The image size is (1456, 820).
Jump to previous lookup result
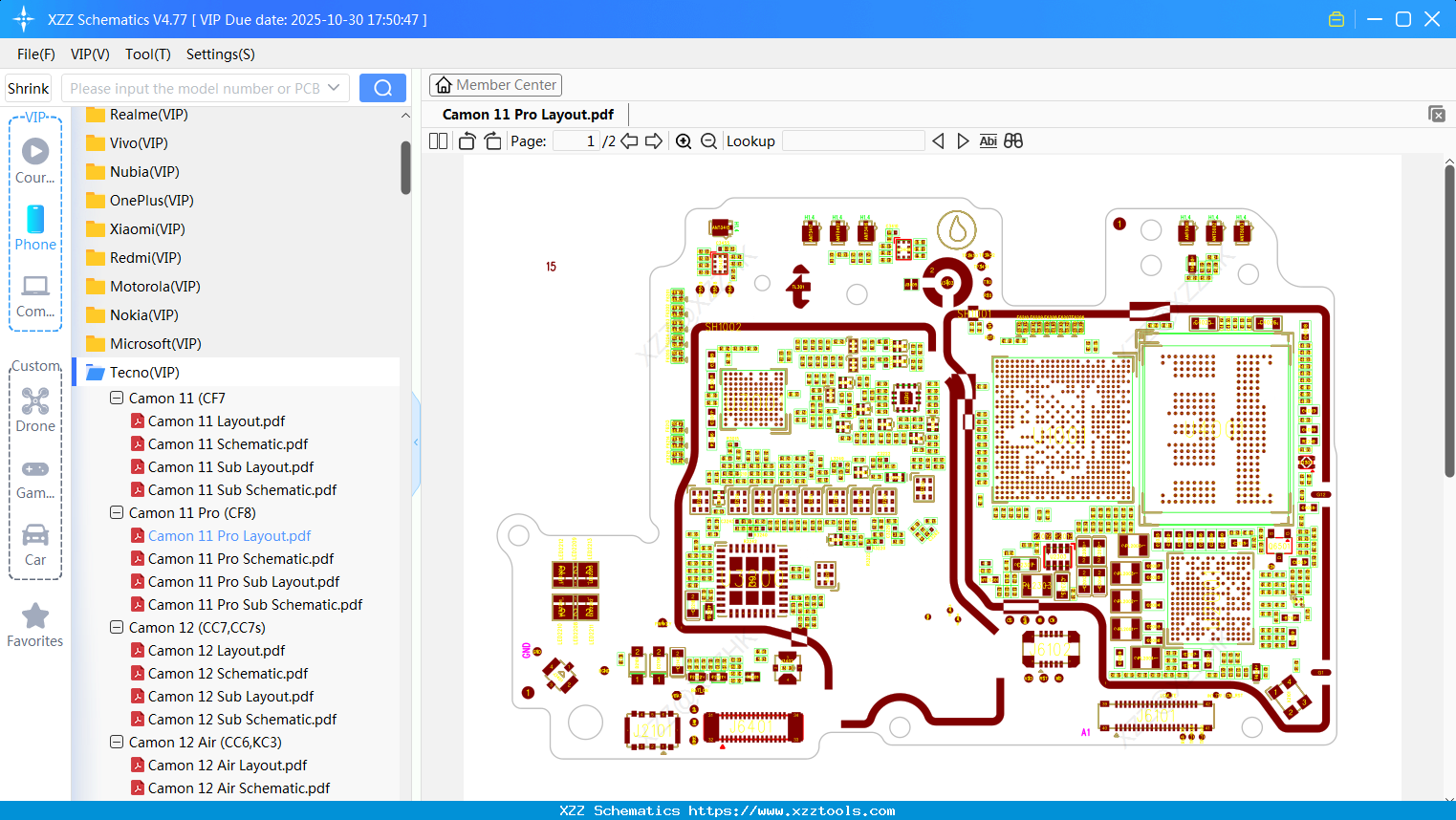(x=938, y=140)
